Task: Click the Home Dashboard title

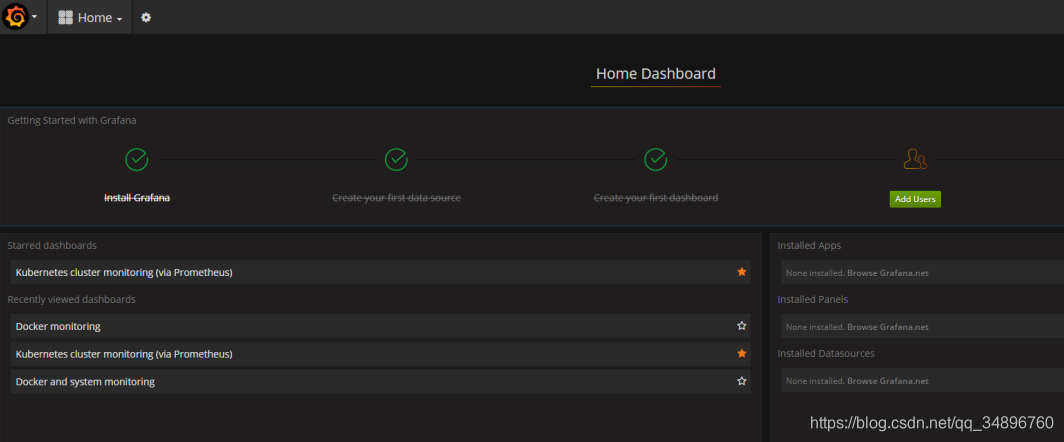Action: [x=656, y=73]
